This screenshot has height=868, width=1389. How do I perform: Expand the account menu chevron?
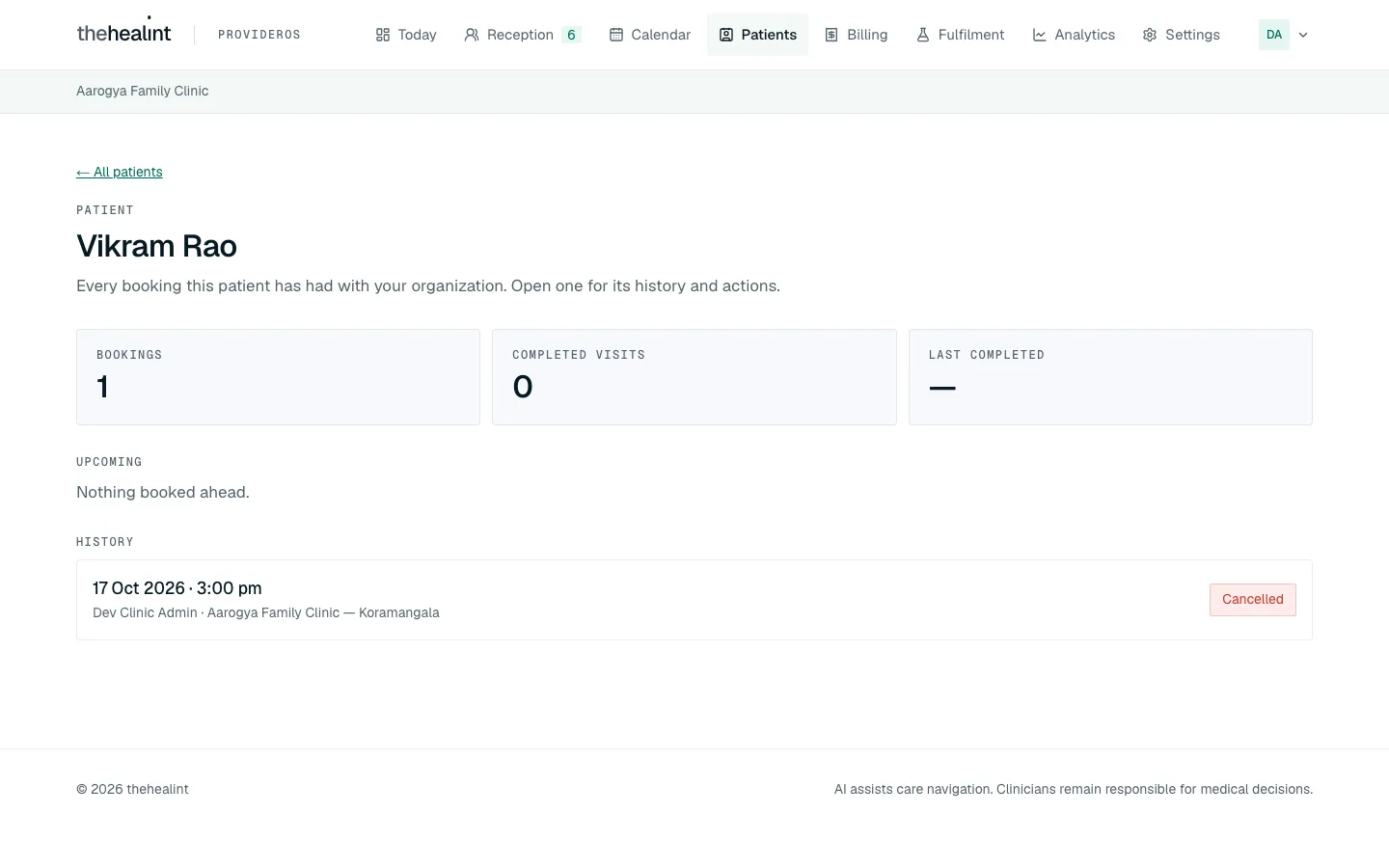point(1303,35)
